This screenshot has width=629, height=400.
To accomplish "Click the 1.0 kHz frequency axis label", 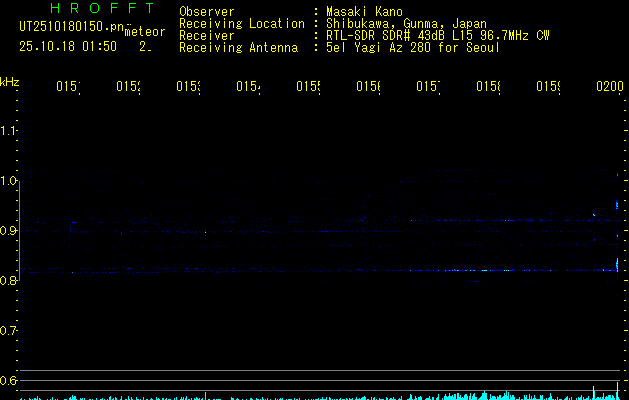I will [9, 181].
